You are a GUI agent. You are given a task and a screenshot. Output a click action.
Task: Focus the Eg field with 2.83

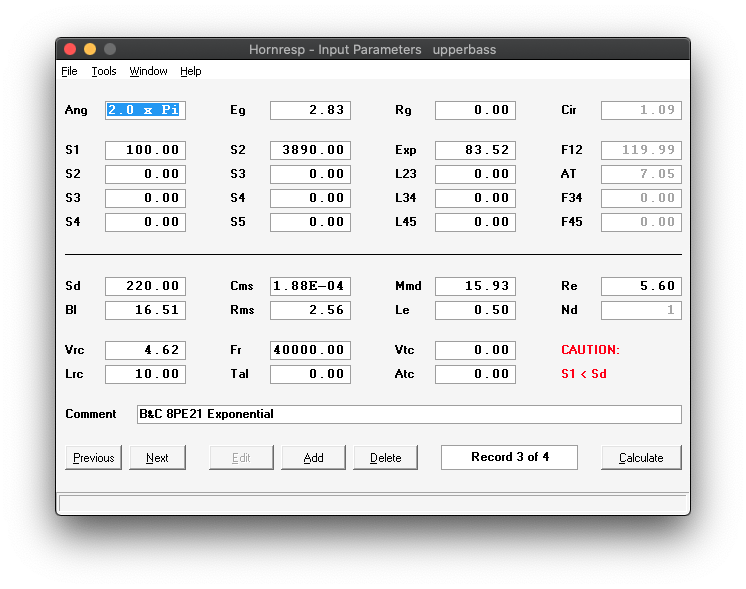pos(310,110)
